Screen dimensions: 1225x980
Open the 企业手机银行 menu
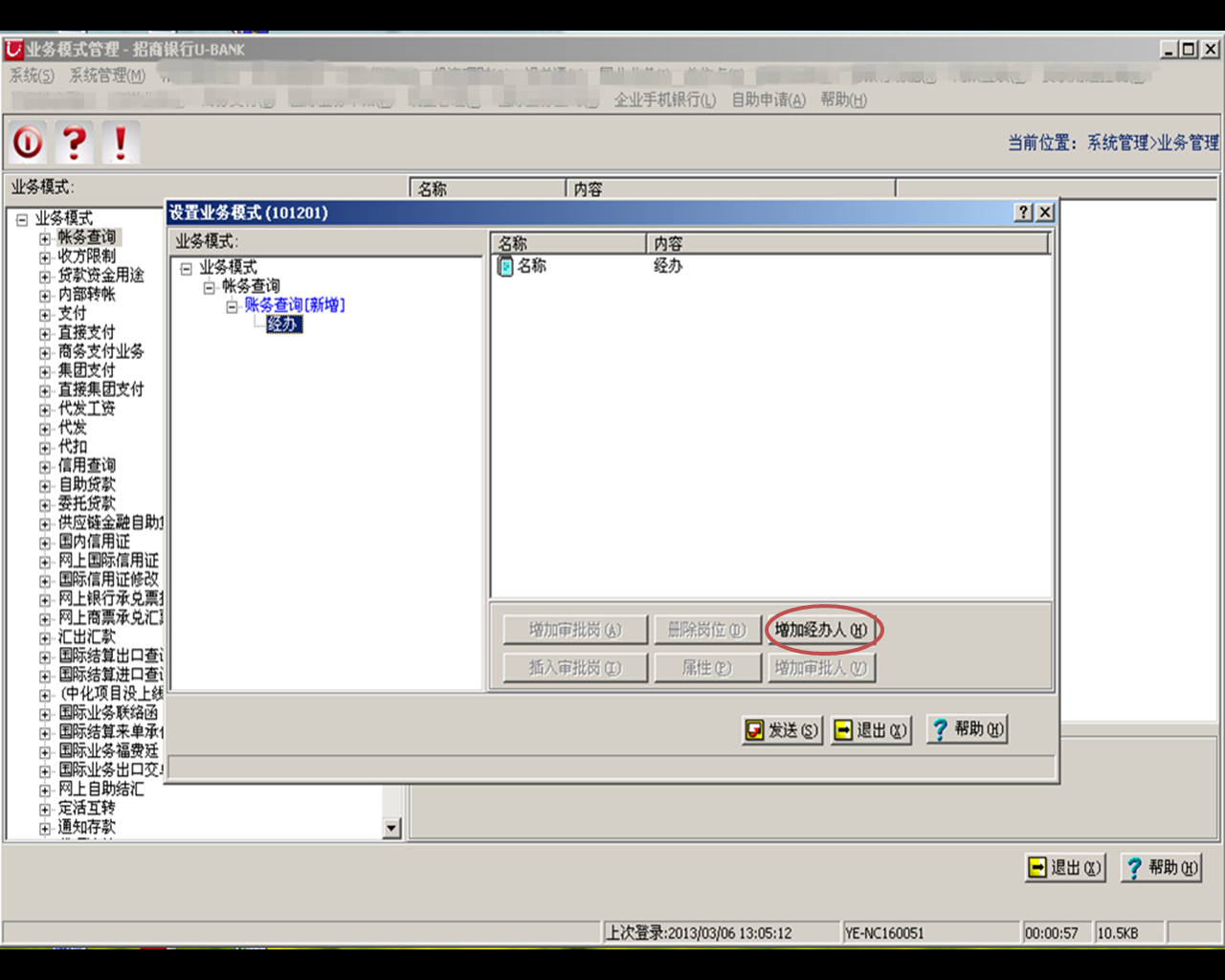click(665, 100)
